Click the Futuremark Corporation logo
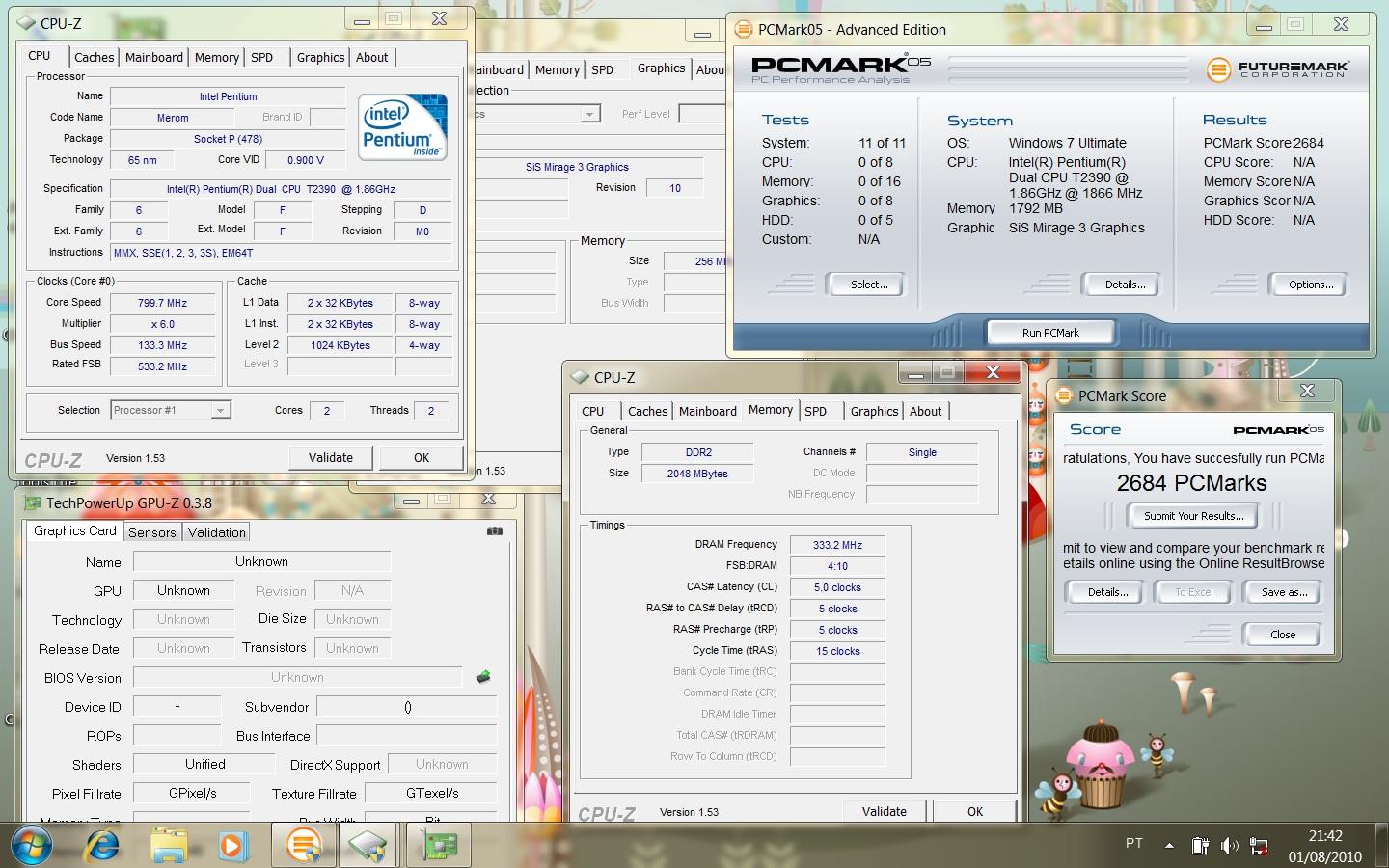Viewport: 1389px width, 868px height. [1278, 69]
